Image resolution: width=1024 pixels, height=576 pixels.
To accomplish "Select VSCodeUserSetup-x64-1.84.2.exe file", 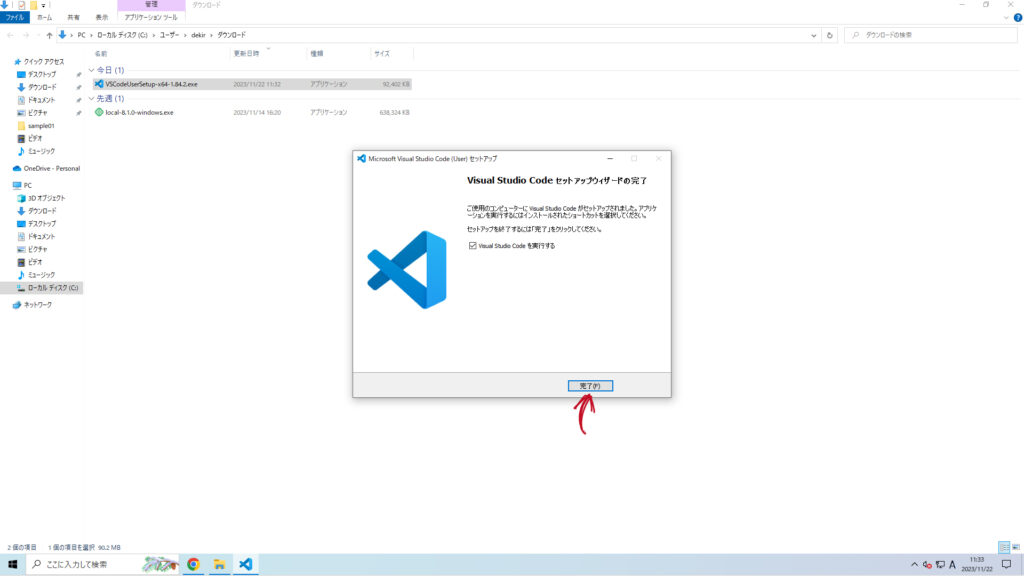I will click(x=252, y=84).
